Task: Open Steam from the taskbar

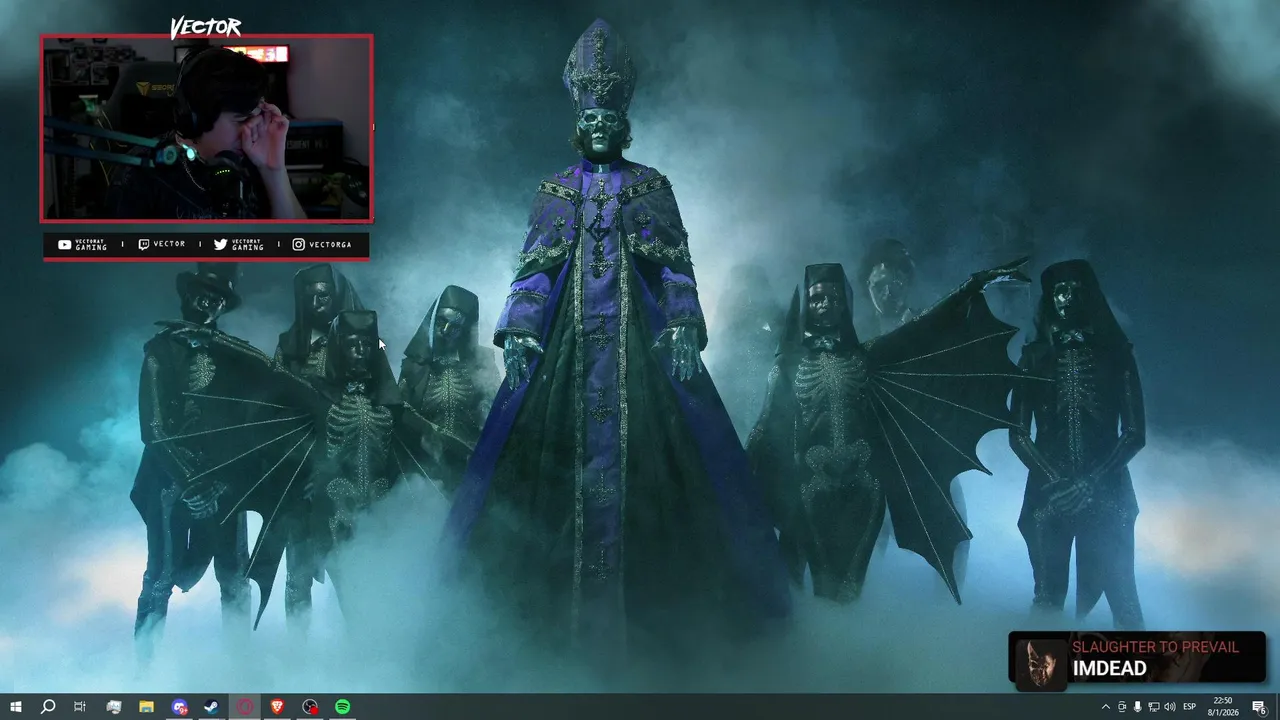Action: pos(212,707)
